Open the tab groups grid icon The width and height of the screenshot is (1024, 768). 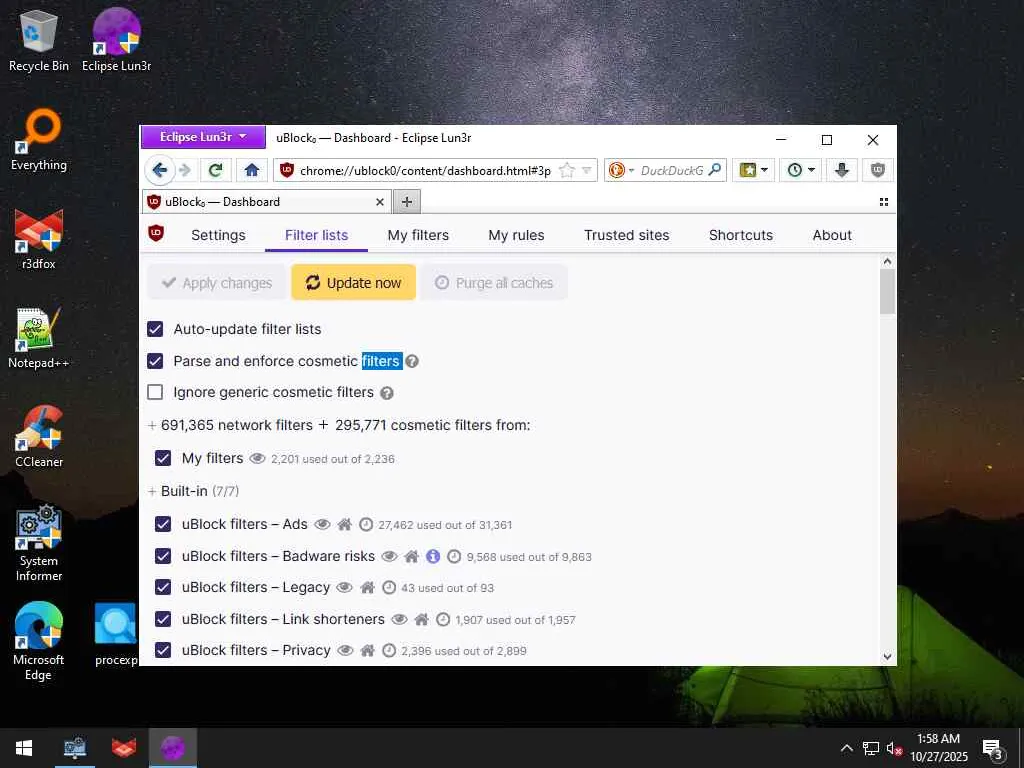click(884, 202)
